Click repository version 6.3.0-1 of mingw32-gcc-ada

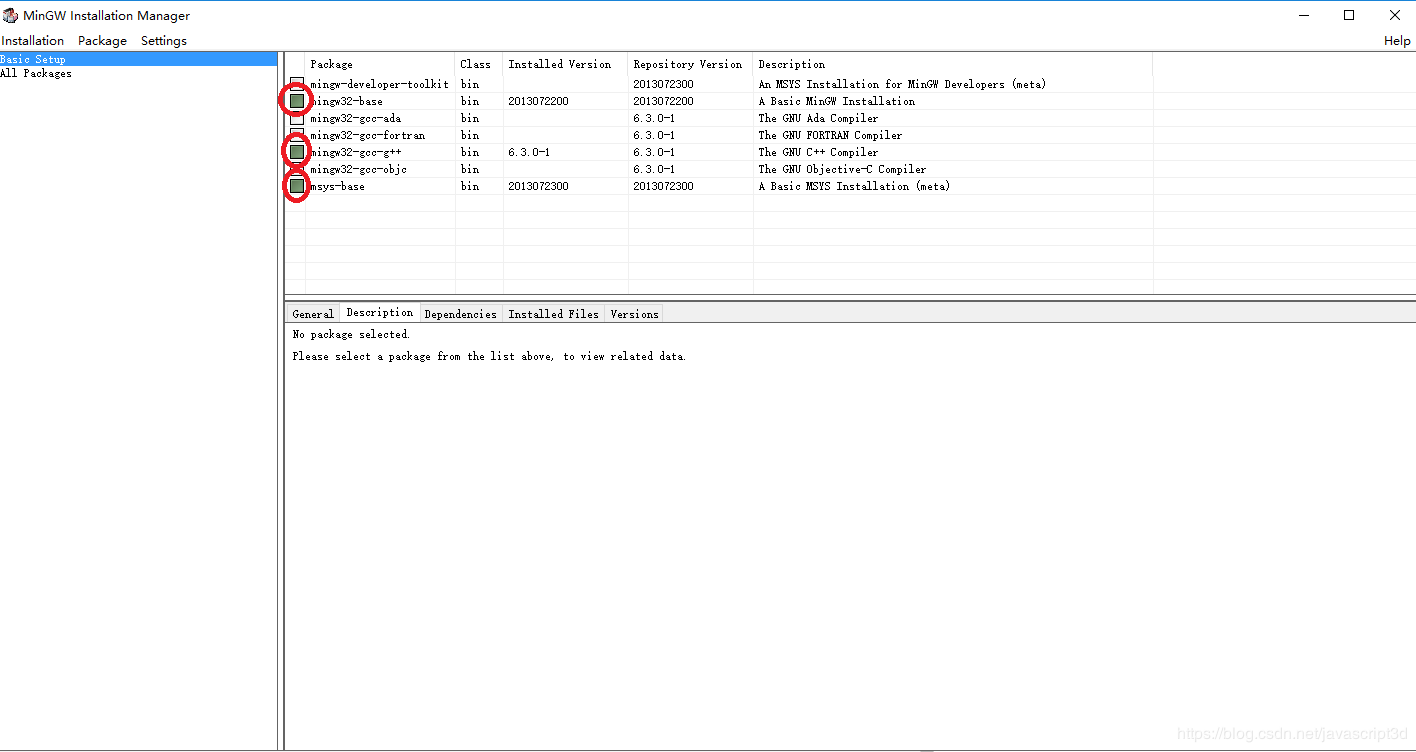[x=654, y=118]
